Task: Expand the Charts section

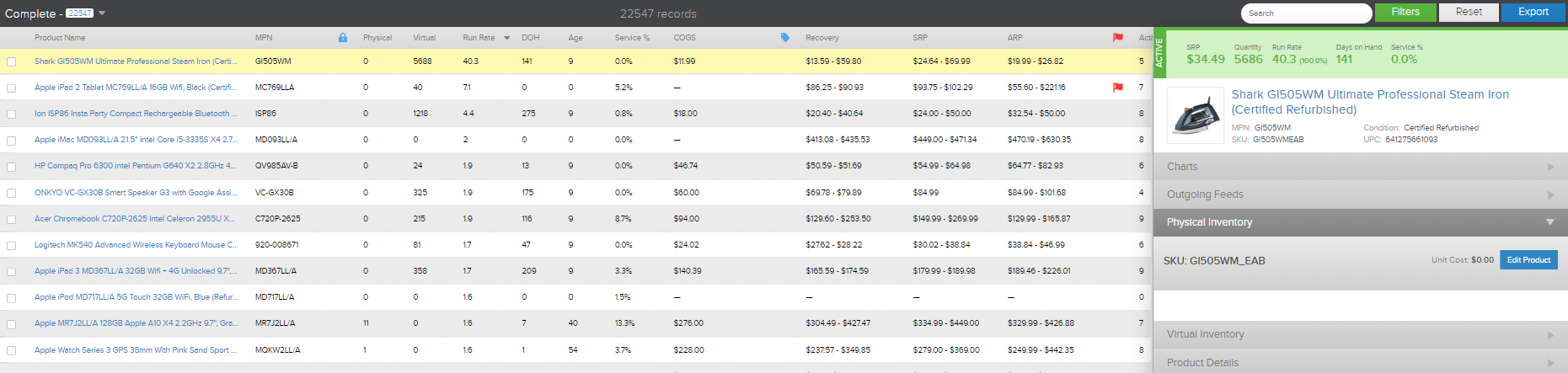Action: click(x=1361, y=167)
